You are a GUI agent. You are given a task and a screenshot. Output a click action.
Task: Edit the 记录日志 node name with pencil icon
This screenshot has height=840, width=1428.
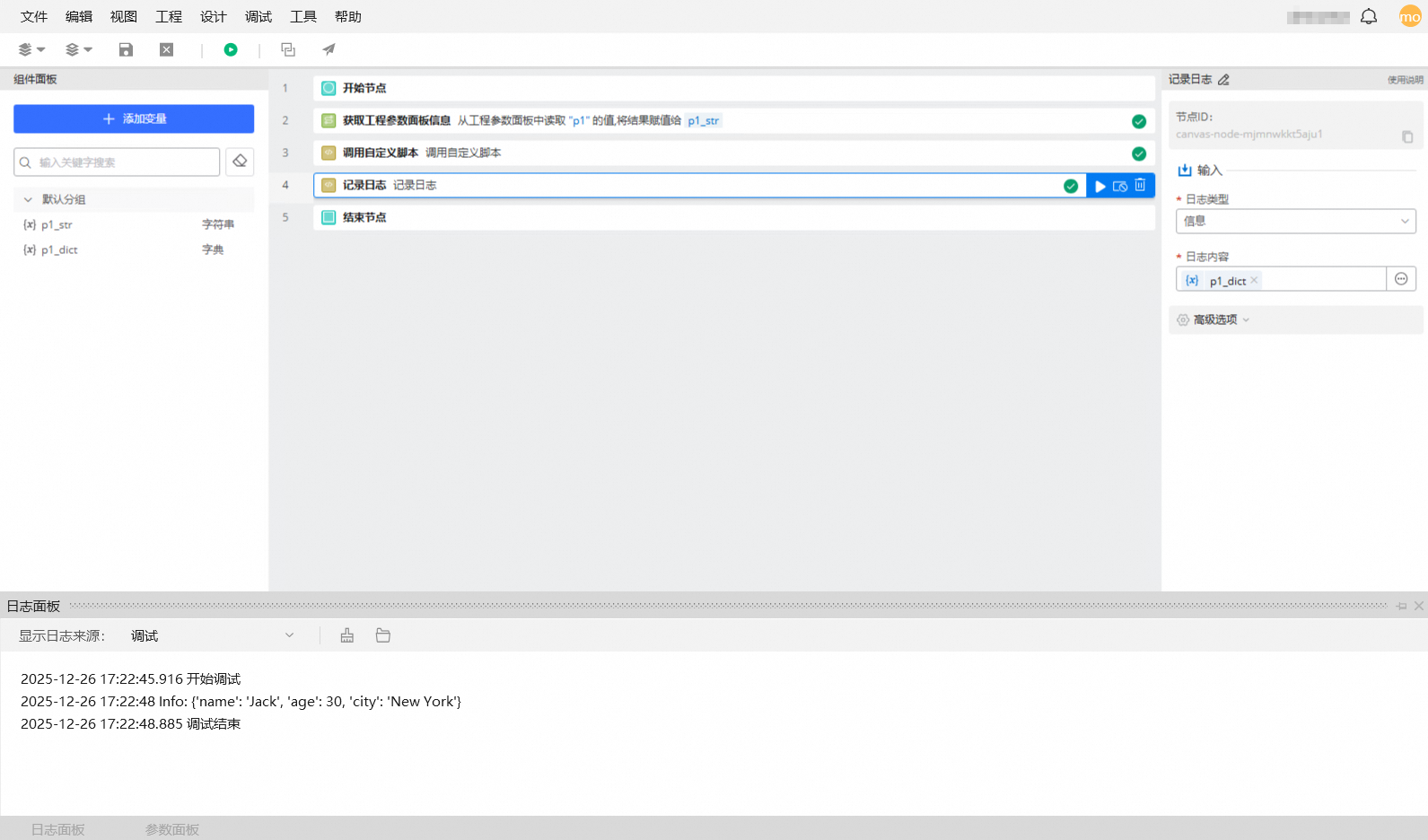point(1223,80)
